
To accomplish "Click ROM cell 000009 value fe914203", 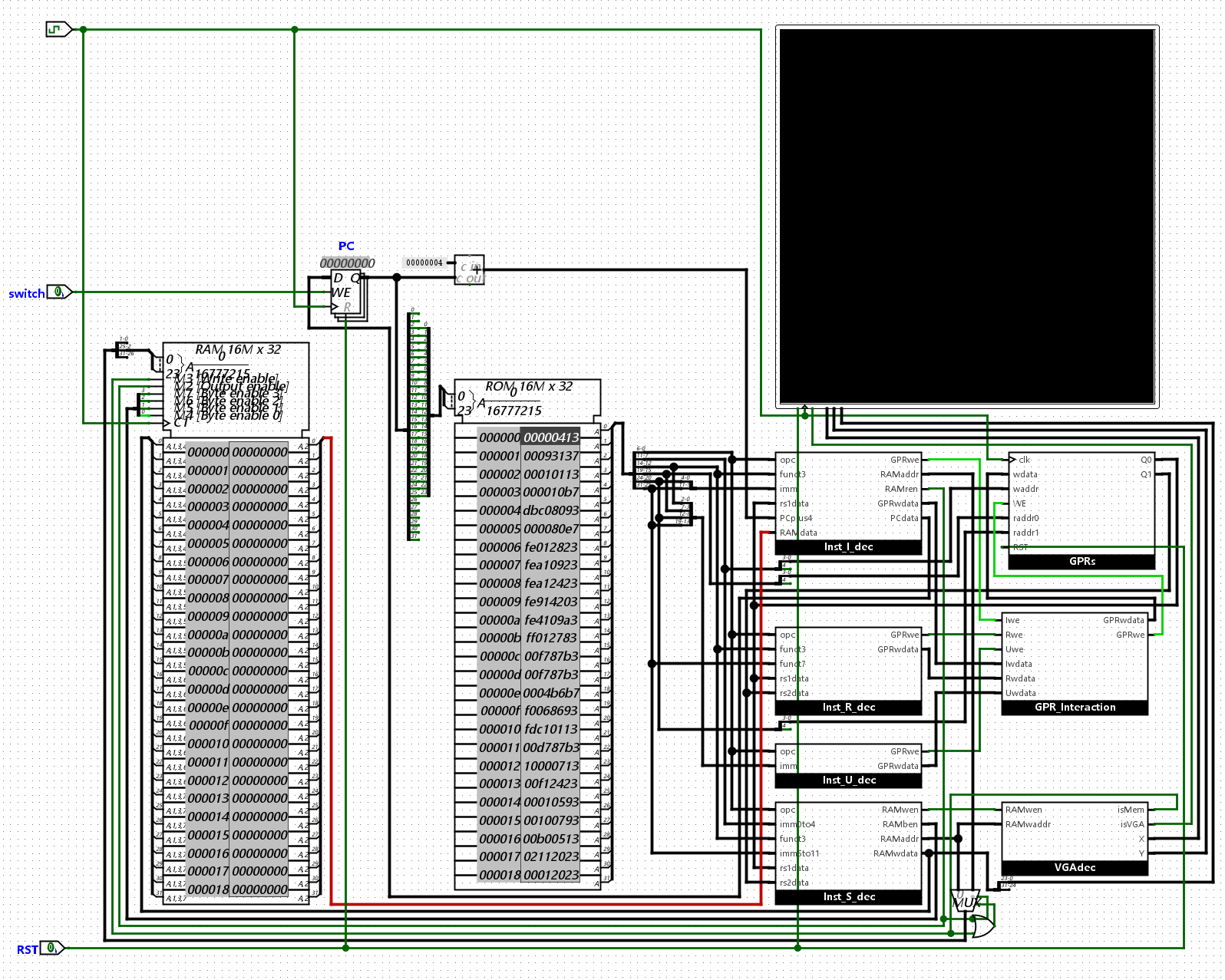I will point(551,602).
